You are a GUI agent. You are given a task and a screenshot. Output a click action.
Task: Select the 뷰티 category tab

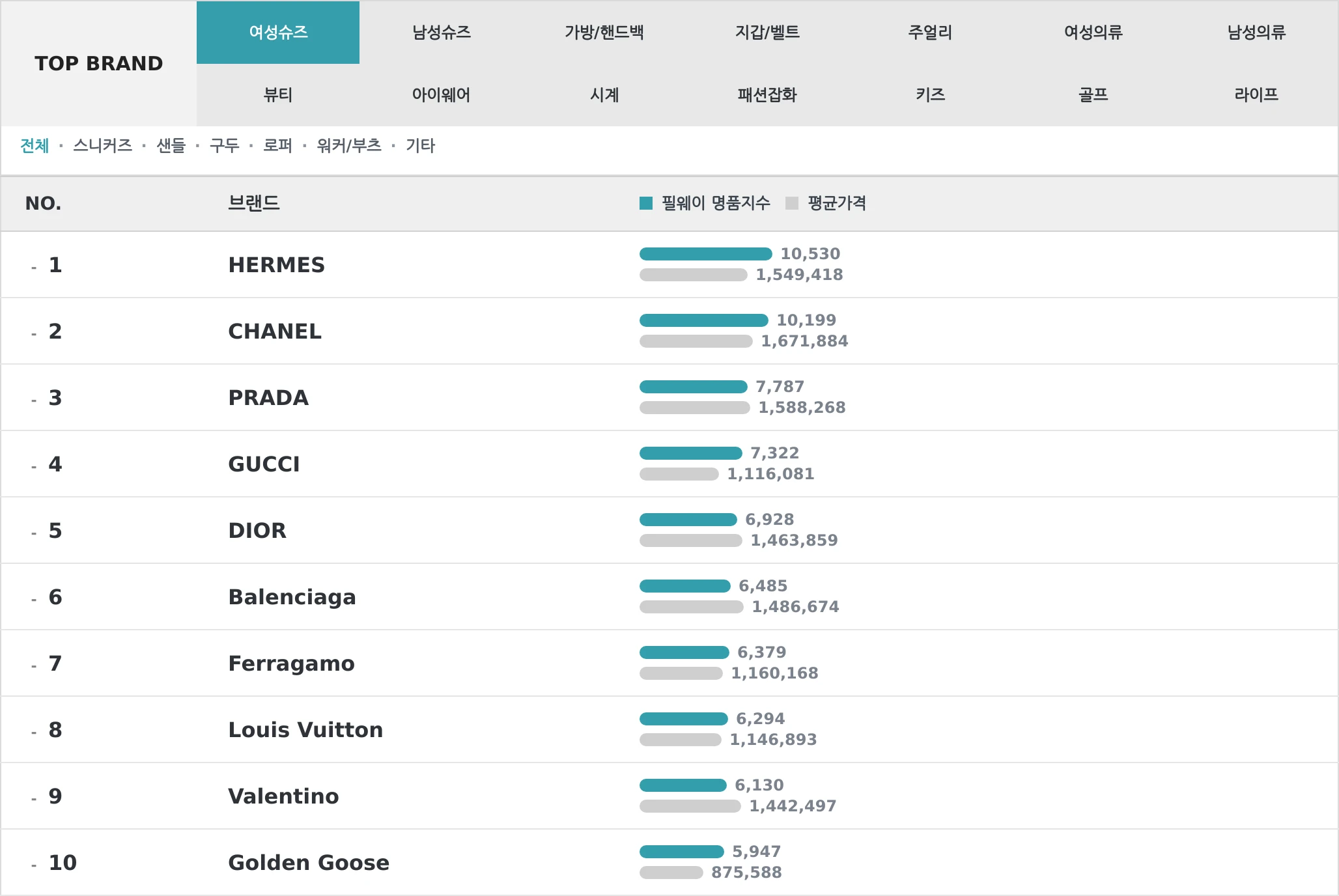pos(278,95)
